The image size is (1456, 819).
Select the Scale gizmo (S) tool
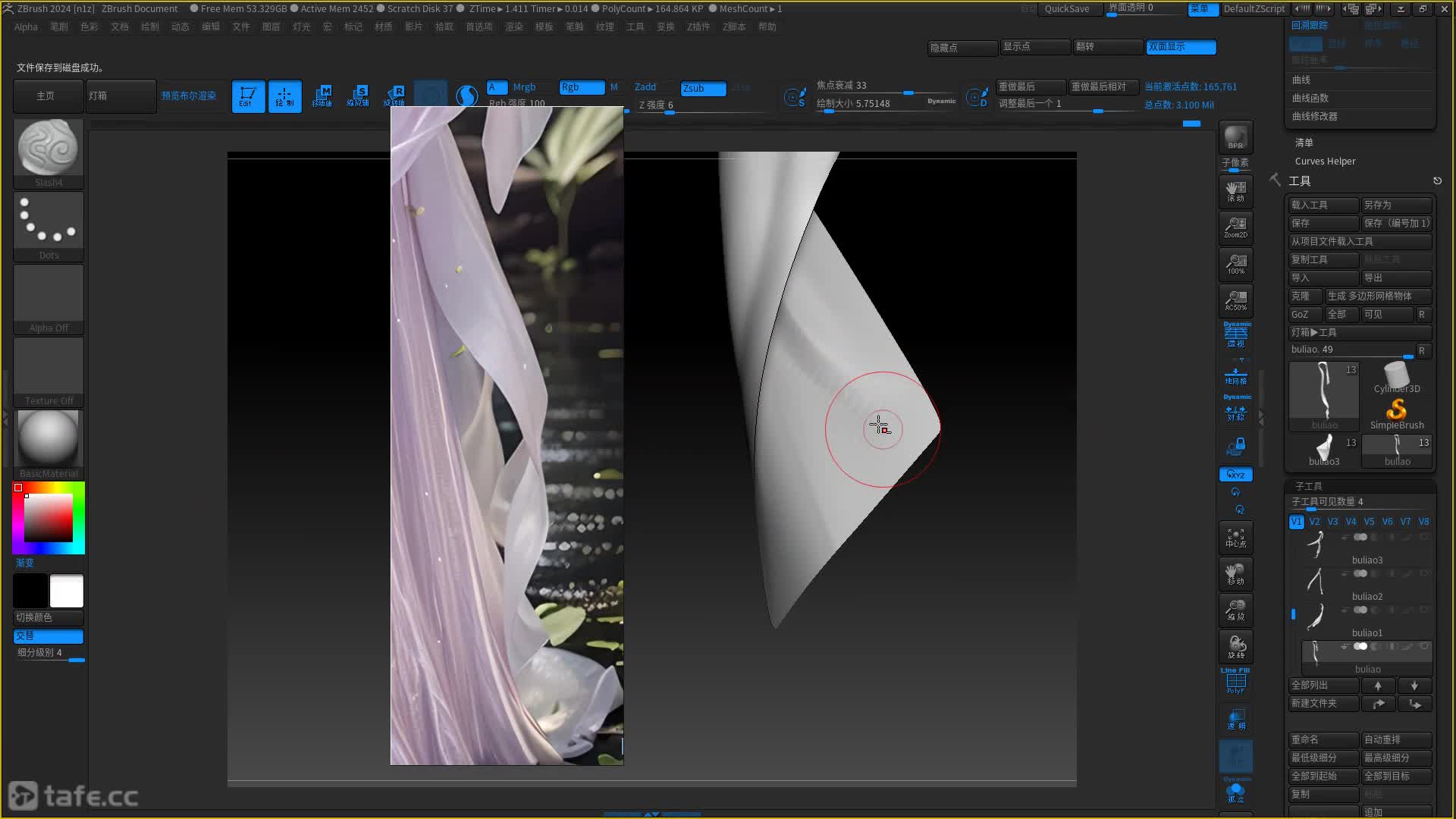pyautogui.click(x=358, y=96)
